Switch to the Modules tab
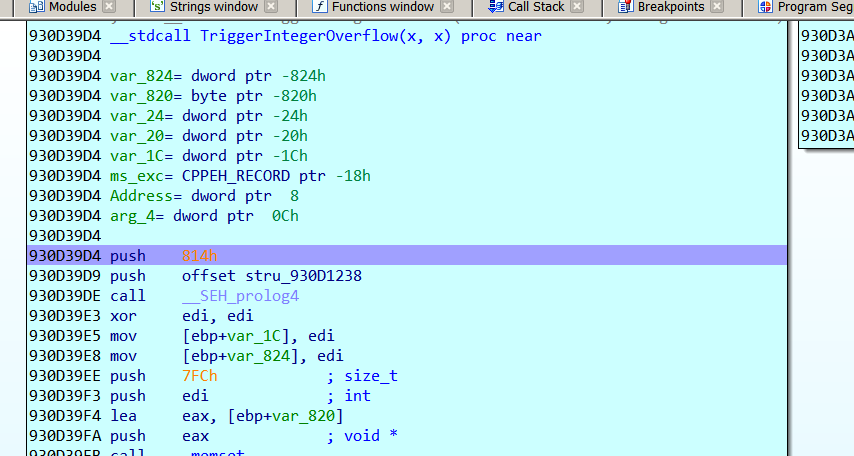854x456 pixels. [72, 7]
